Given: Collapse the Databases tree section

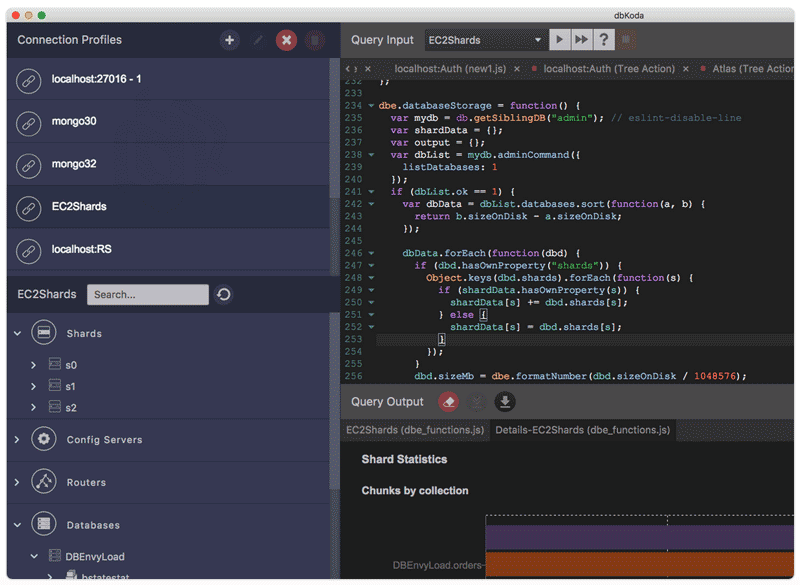Looking at the screenshot, I should 17,525.
